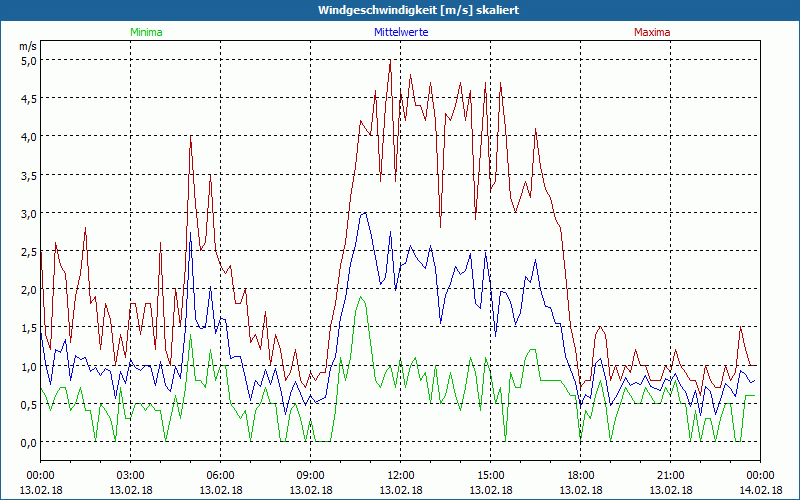
Task: Click the m/s unit label above the y-axis
Action: coord(27,46)
